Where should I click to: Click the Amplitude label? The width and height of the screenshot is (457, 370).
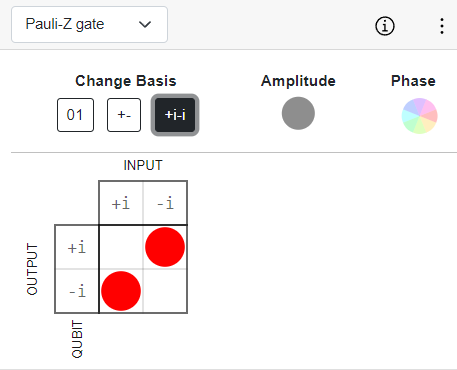298,81
